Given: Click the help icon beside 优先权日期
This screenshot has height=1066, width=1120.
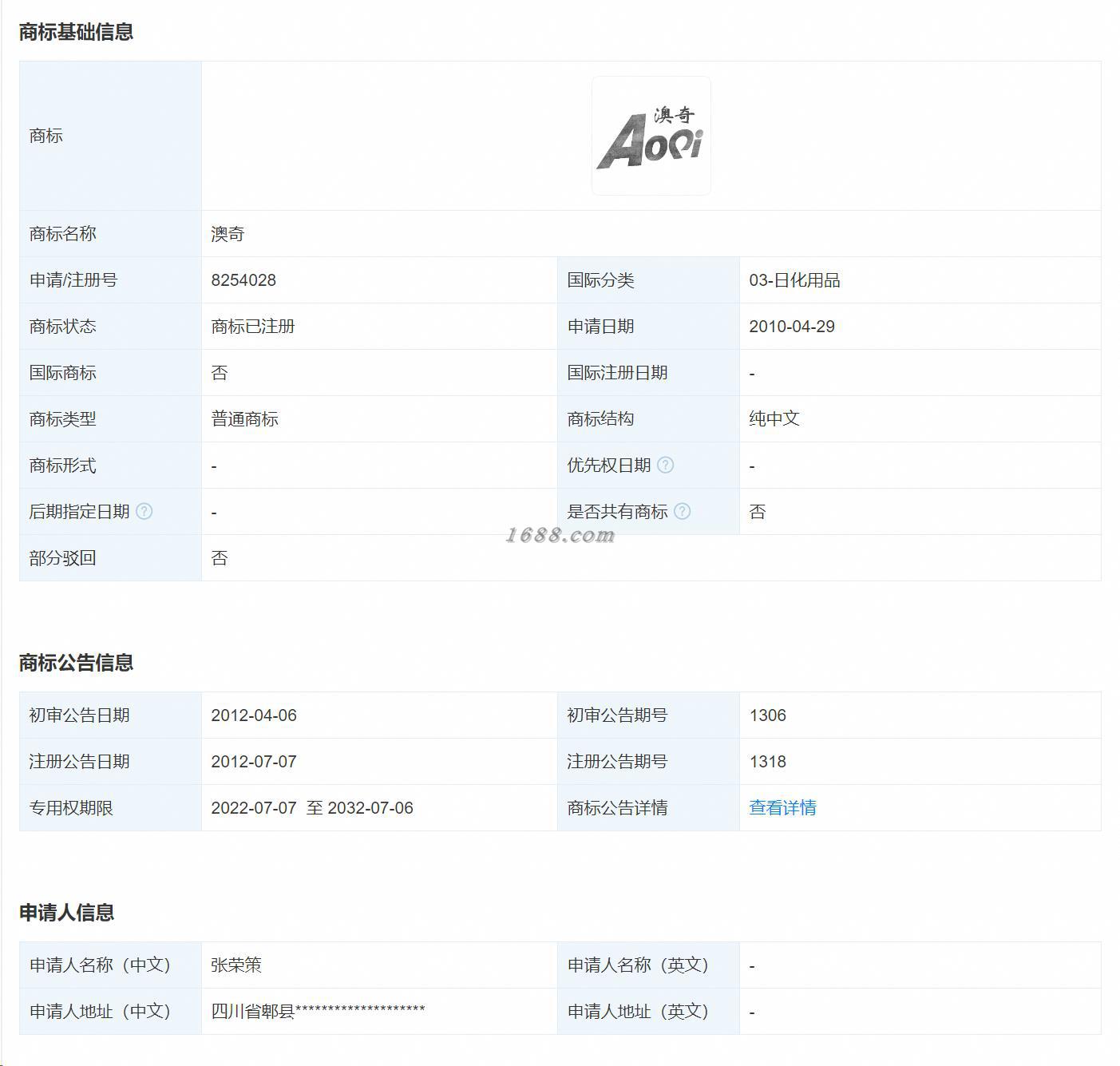Looking at the screenshot, I should tap(665, 465).
